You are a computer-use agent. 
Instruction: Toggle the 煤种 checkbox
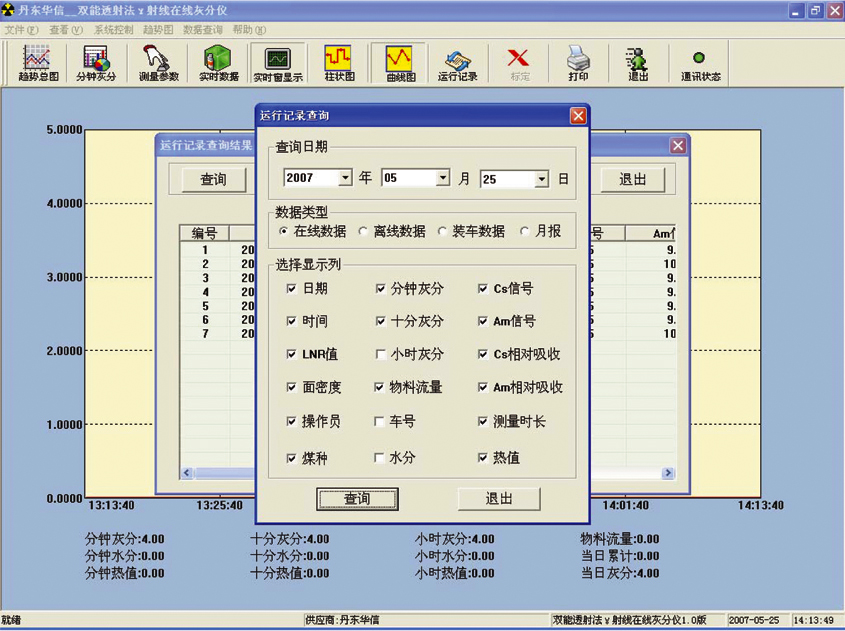[x=292, y=459]
